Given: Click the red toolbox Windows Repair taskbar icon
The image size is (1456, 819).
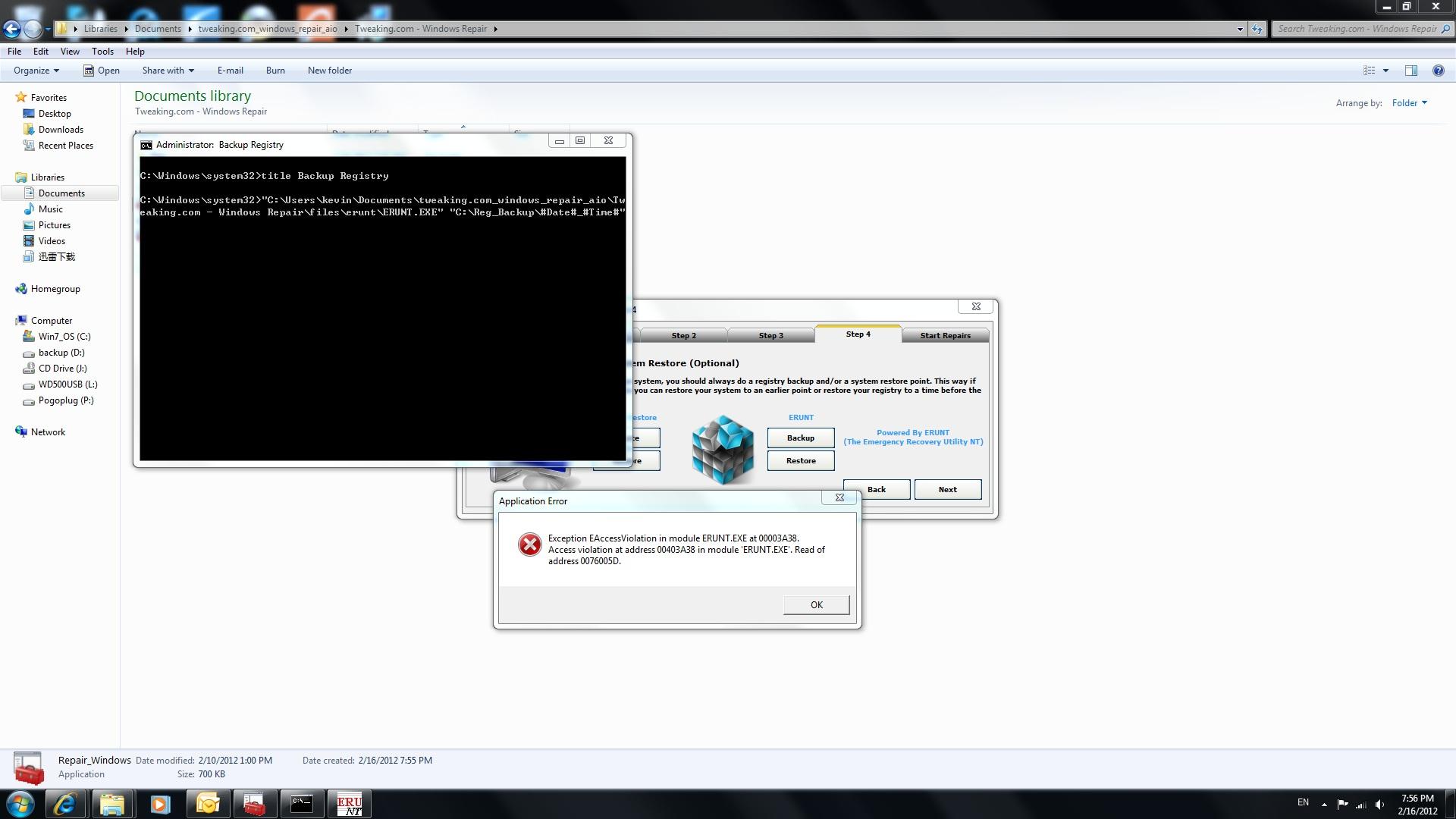Looking at the screenshot, I should (x=254, y=805).
